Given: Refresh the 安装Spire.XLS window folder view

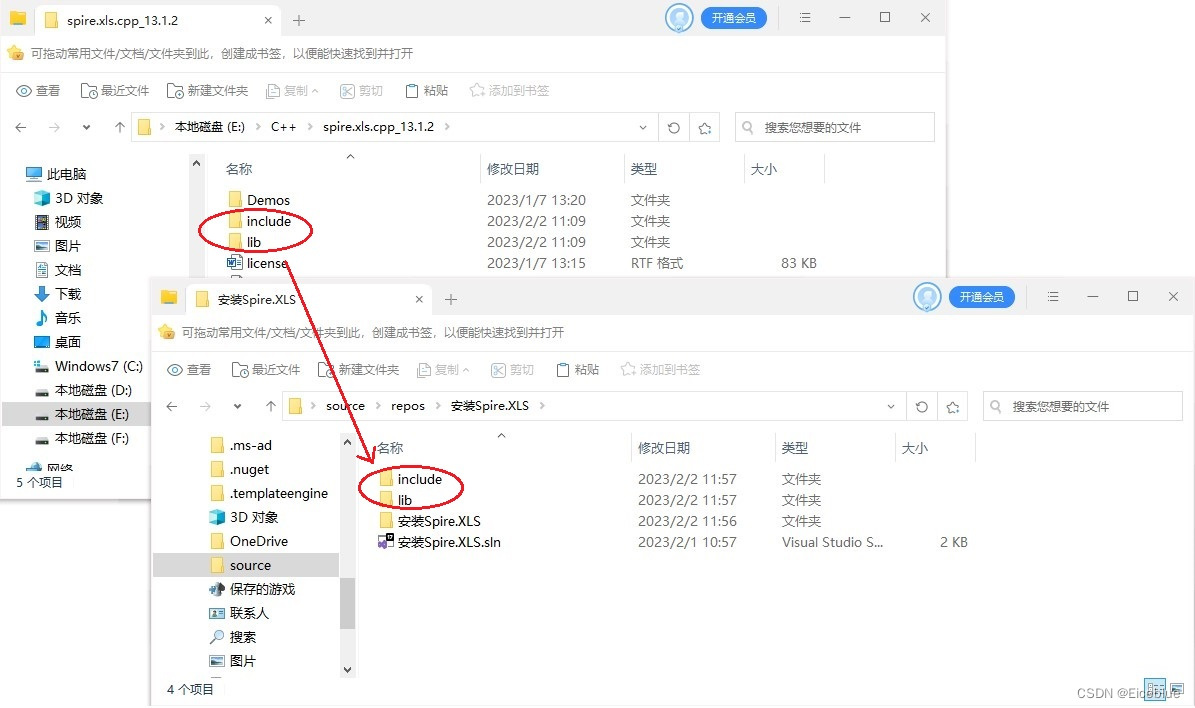Looking at the screenshot, I should pyautogui.click(x=921, y=407).
